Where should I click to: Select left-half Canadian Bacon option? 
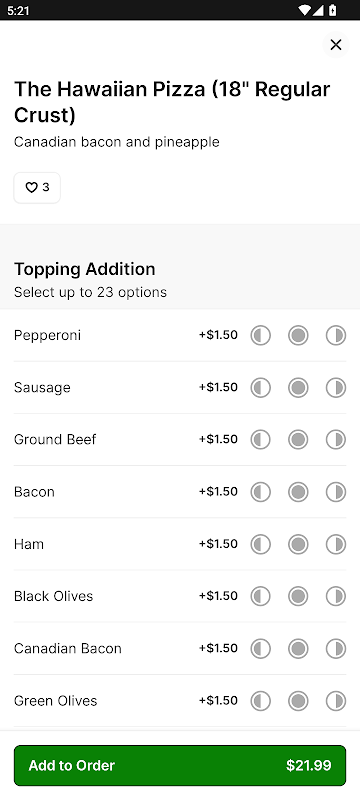tap(260, 648)
